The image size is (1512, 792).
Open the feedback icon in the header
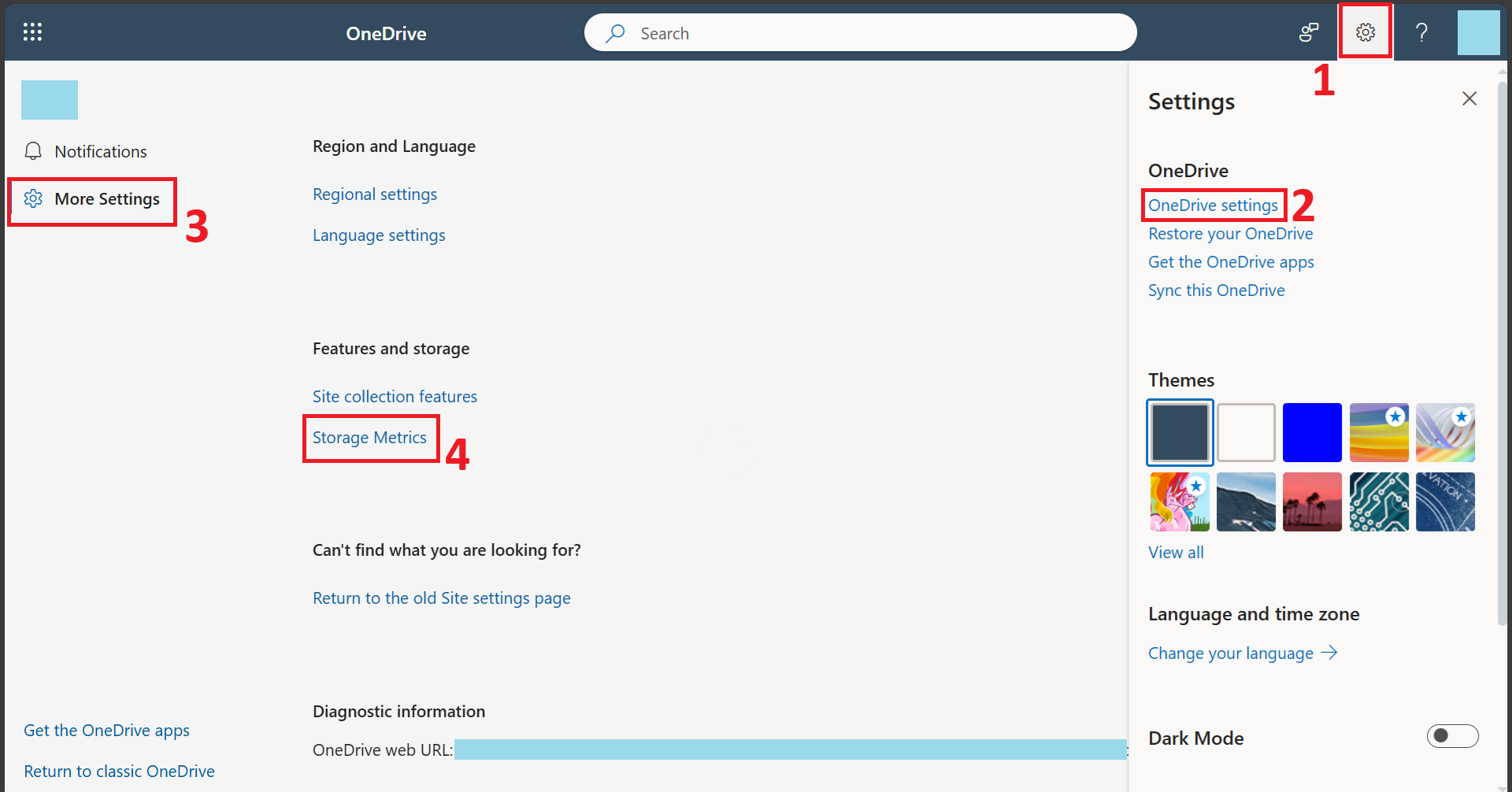1309,32
